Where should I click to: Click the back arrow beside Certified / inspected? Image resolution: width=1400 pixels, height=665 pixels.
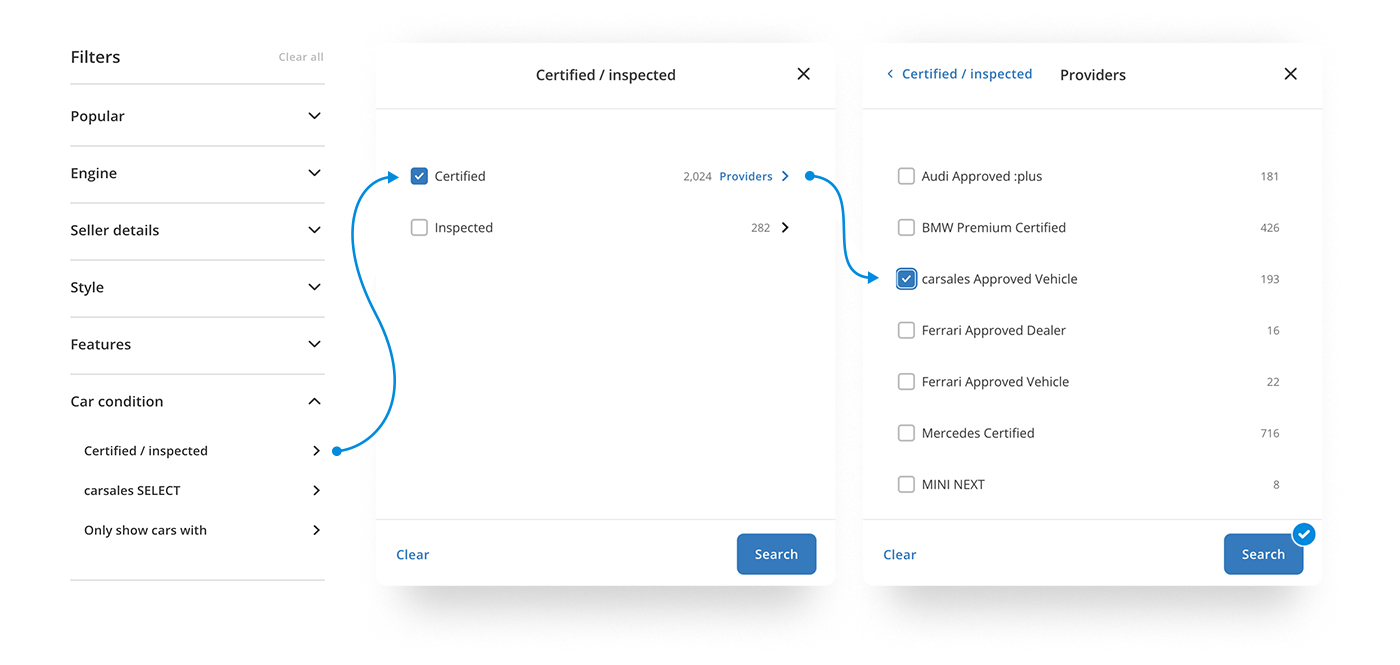(890, 74)
